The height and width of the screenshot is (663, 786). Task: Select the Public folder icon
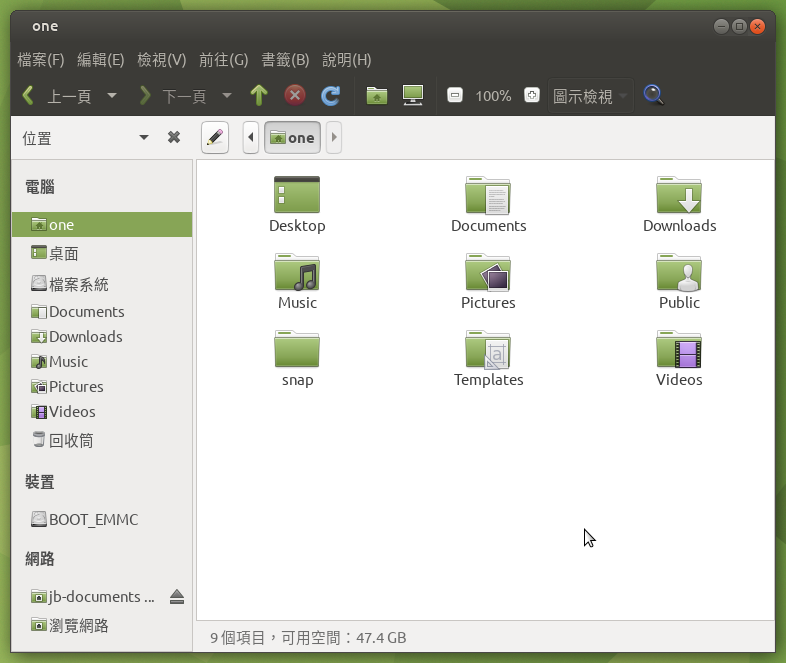[x=679, y=272]
